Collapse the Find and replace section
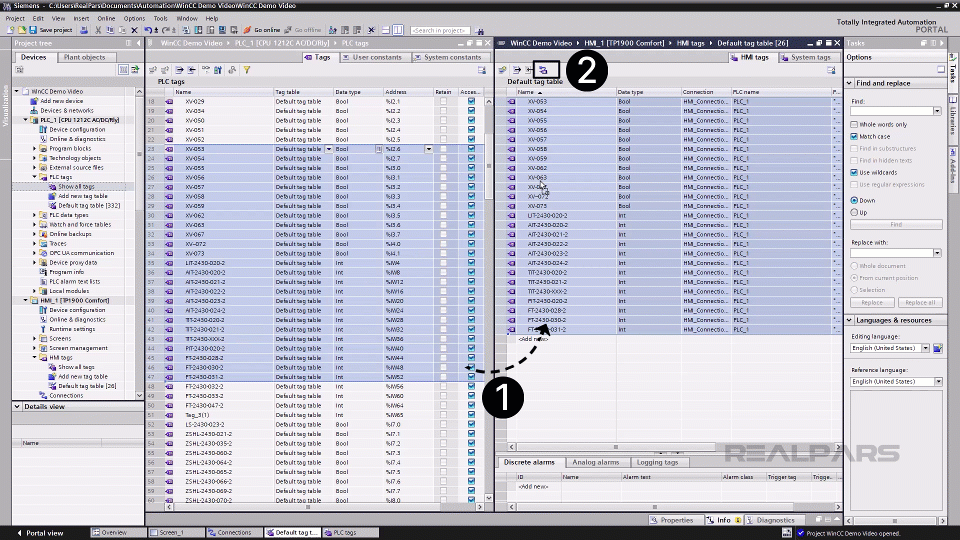Screen dimensions: 960x540 click(850, 83)
